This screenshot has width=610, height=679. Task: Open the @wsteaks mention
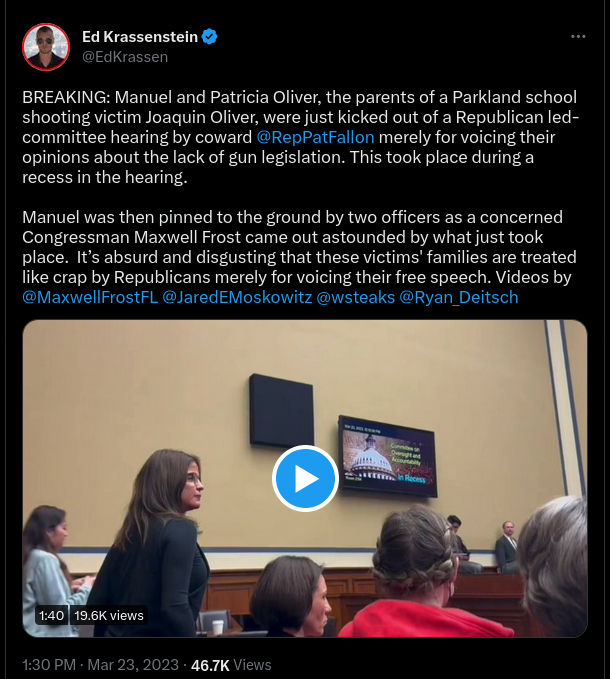(355, 297)
